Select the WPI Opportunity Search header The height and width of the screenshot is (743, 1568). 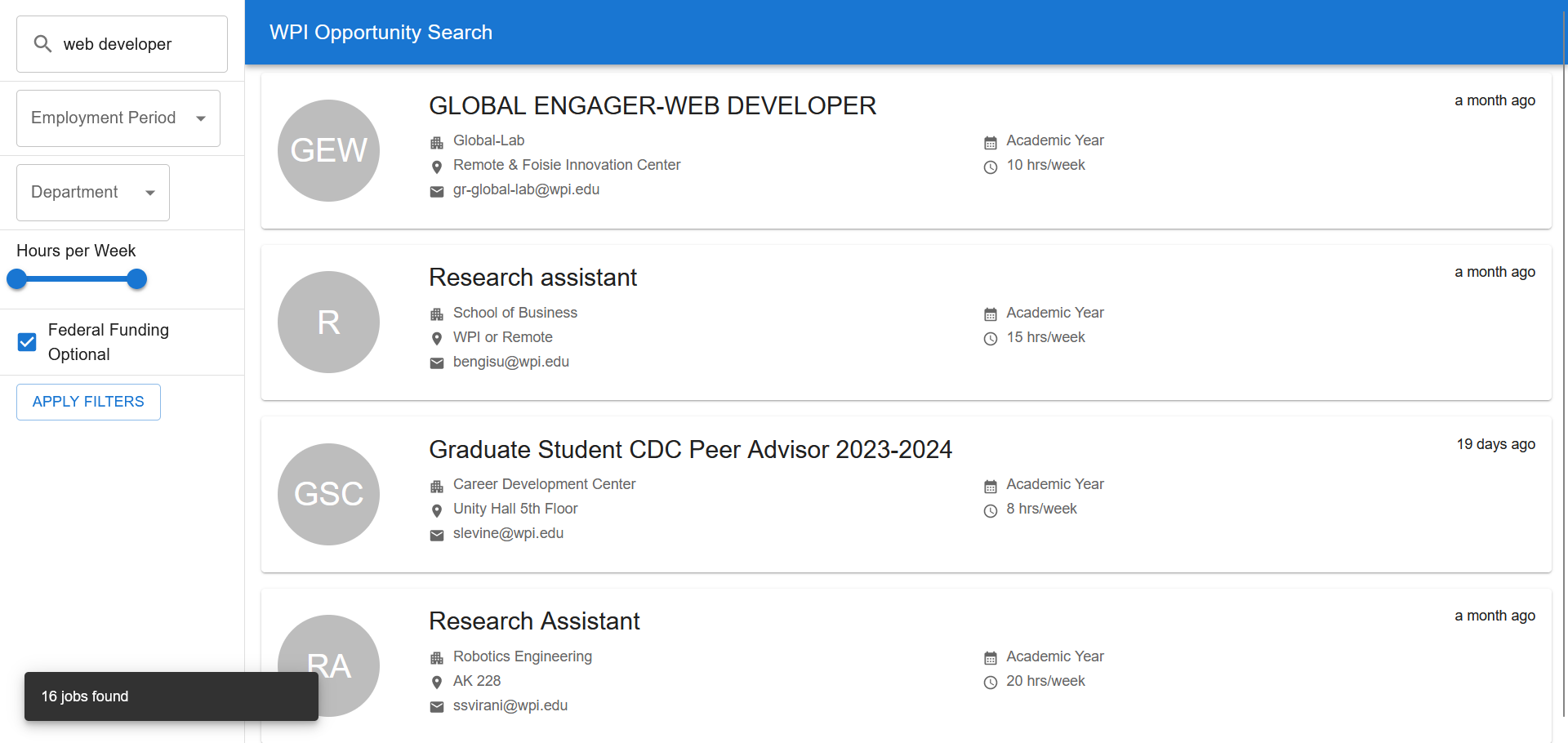381,33
